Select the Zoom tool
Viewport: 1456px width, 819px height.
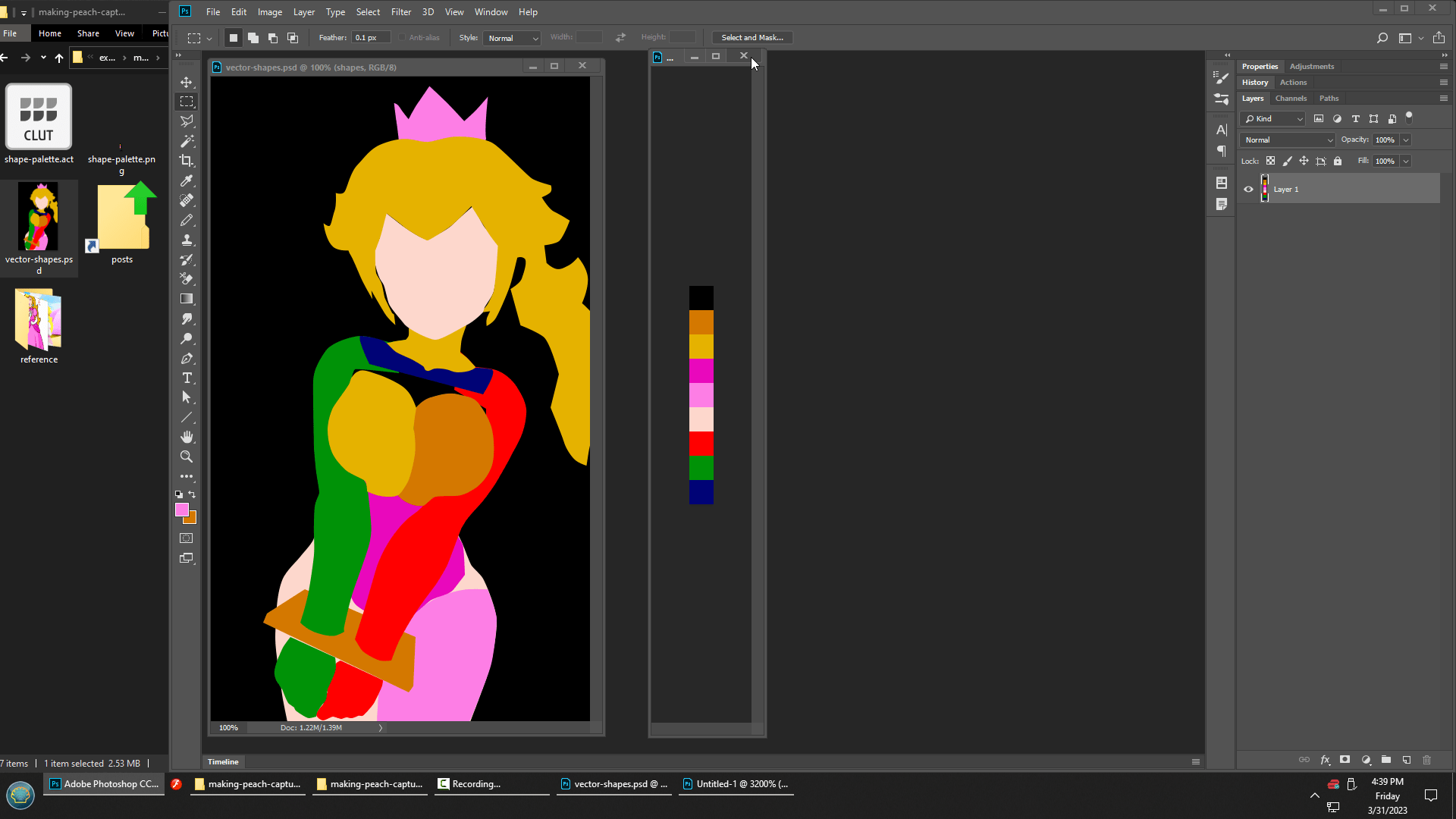click(187, 457)
